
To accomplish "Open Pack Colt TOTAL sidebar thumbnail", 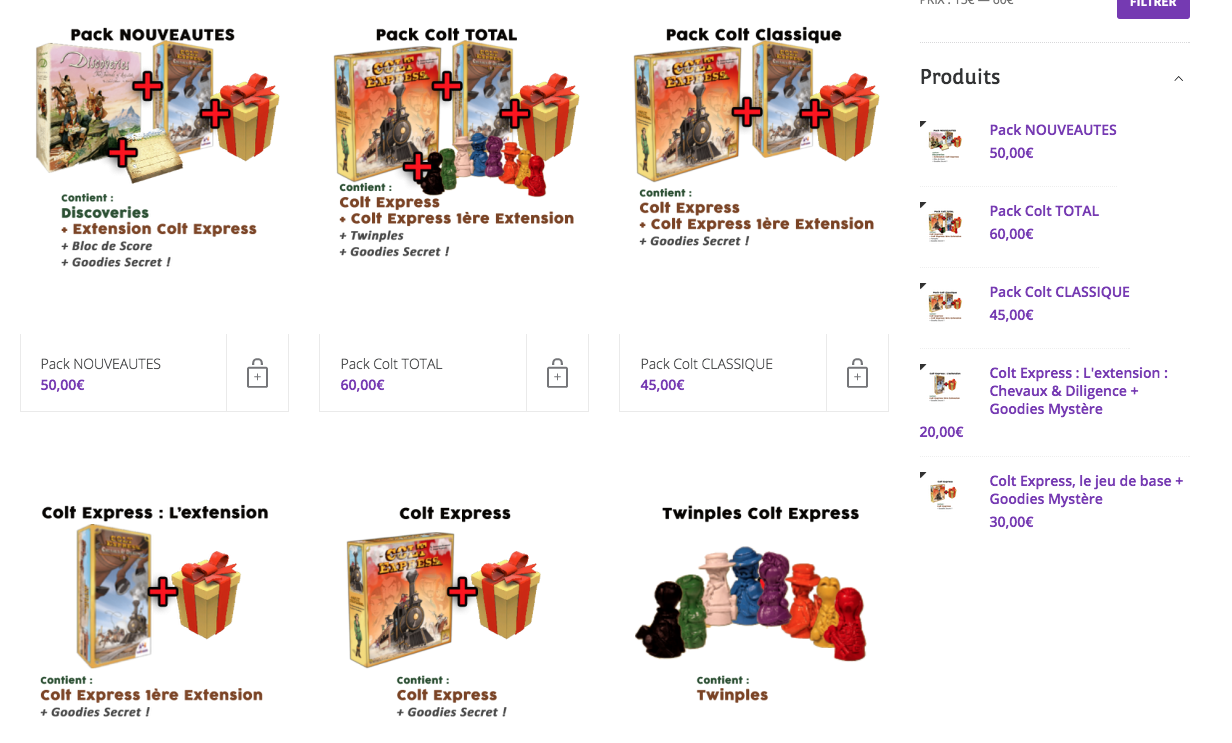I will pos(944,223).
